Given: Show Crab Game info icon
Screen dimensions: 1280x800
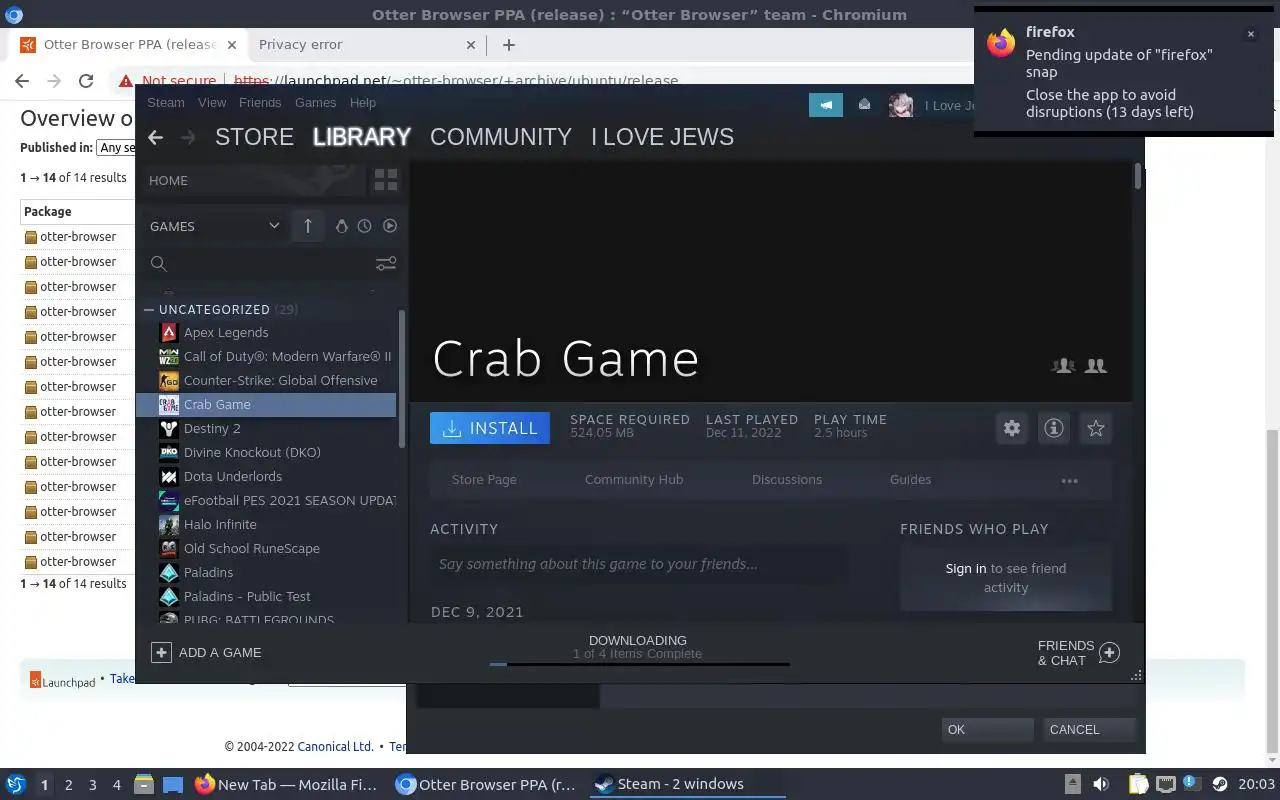Looking at the screenshot, I should click(x=1053, y=428).
